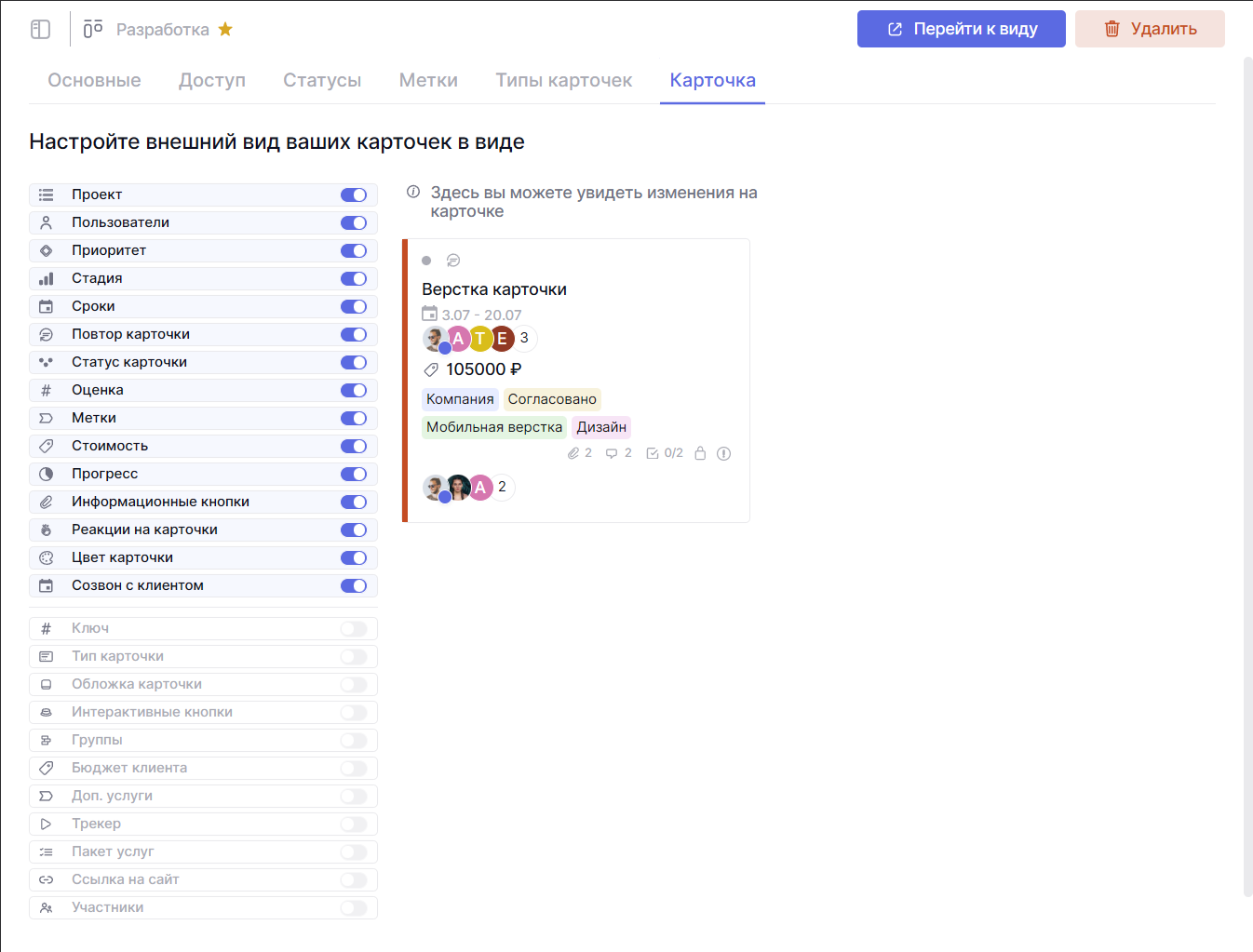
Task: Click the favorite star next to Разработка
Action: [225, 30]
